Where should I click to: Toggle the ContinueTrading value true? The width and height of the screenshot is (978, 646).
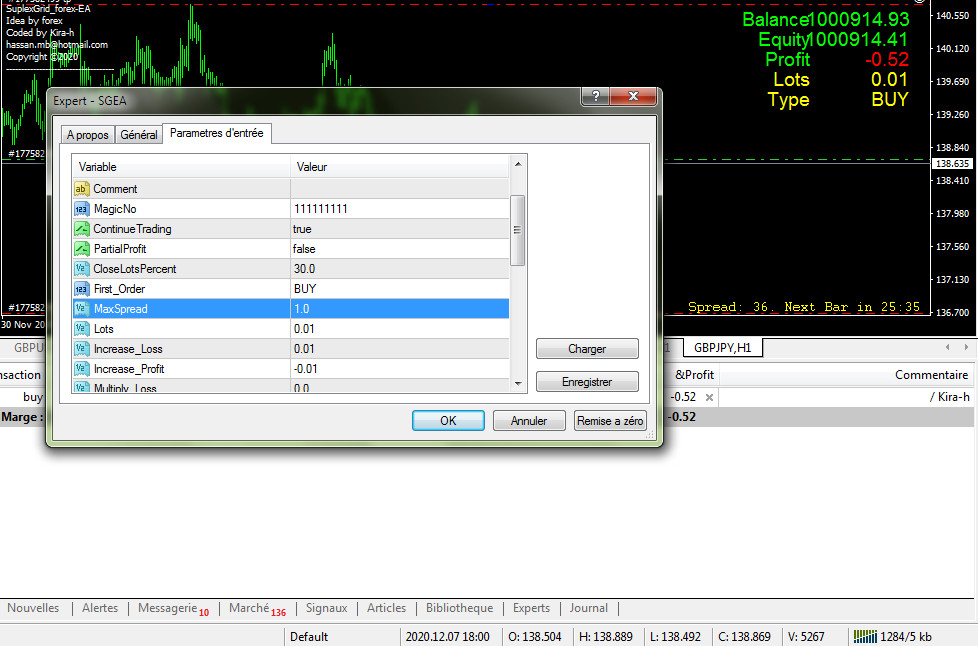coord(400,229)
